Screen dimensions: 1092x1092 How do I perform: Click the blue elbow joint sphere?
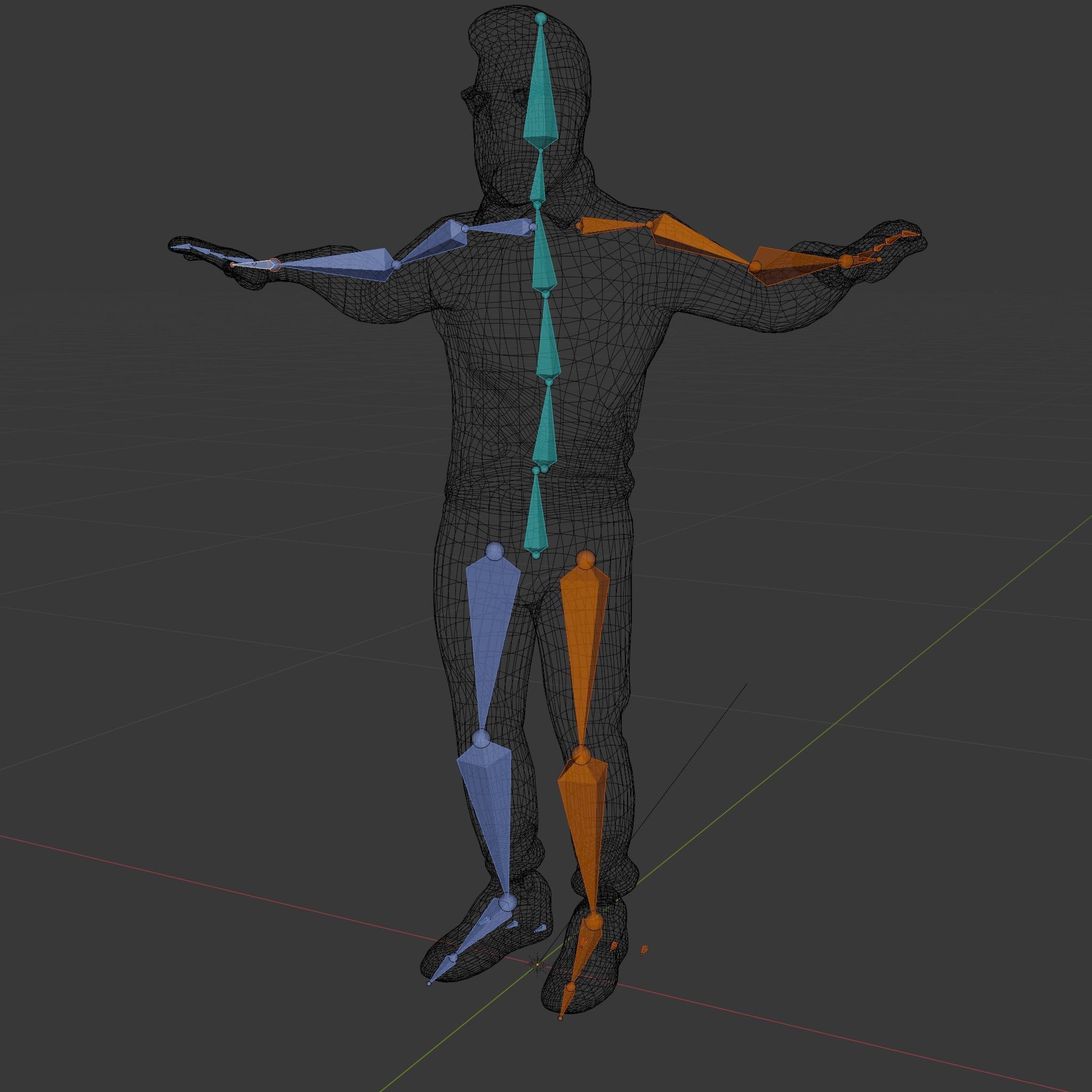[x=396, y=264]
